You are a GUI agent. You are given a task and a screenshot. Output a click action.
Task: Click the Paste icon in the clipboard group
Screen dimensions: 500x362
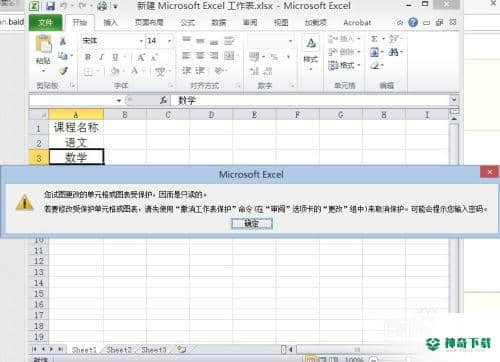point(44,43)
